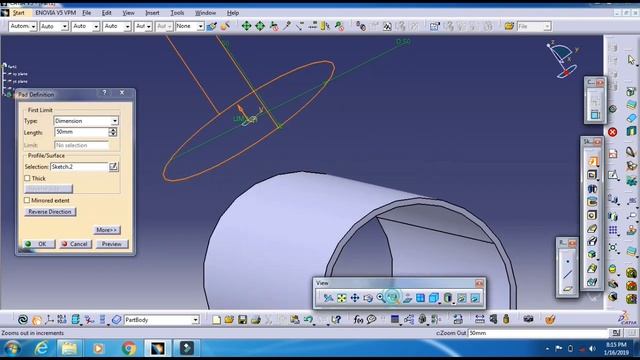The height and width of the screenshot is (360, 640).
Task: Click the Fit All In icon
Action: [x=341, y=298]
